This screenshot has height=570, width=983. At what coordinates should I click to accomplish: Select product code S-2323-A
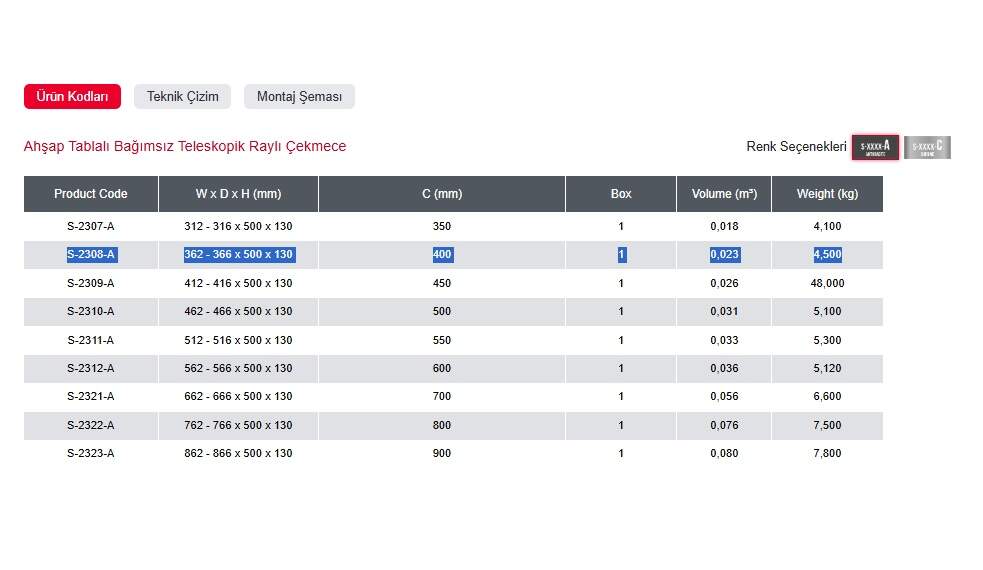point(91,454)
